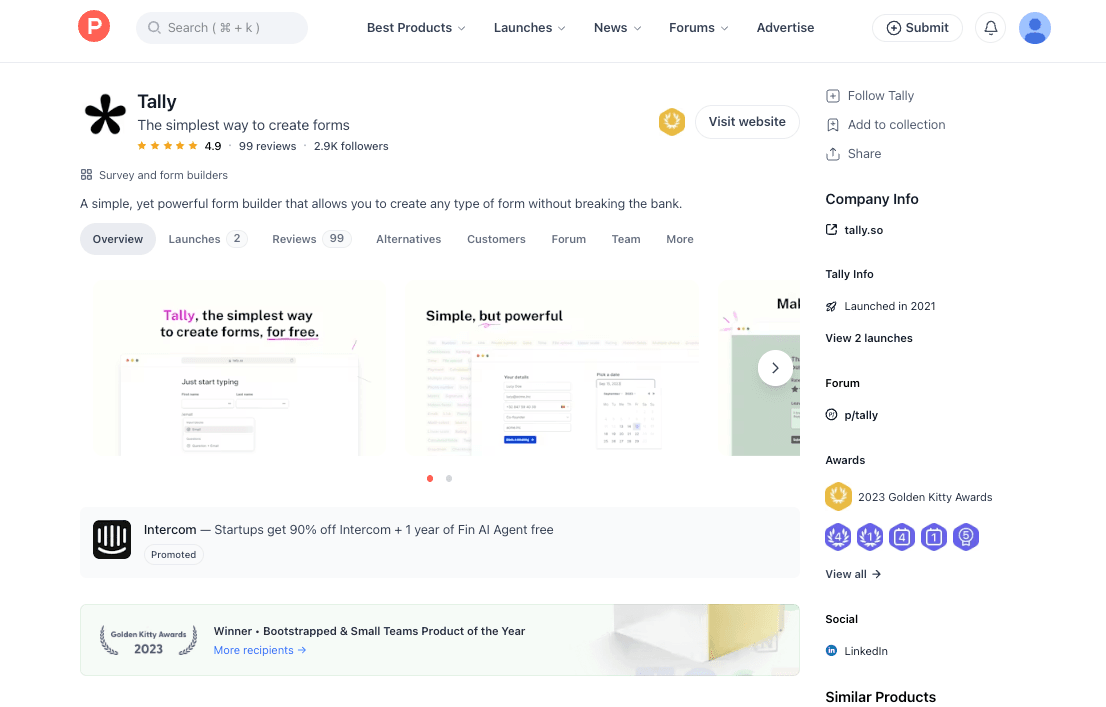Image resolution: width=1106 pixels, height=707 pixels.
Task: Open the Forum tab
Action: click(x=569, y=239)
